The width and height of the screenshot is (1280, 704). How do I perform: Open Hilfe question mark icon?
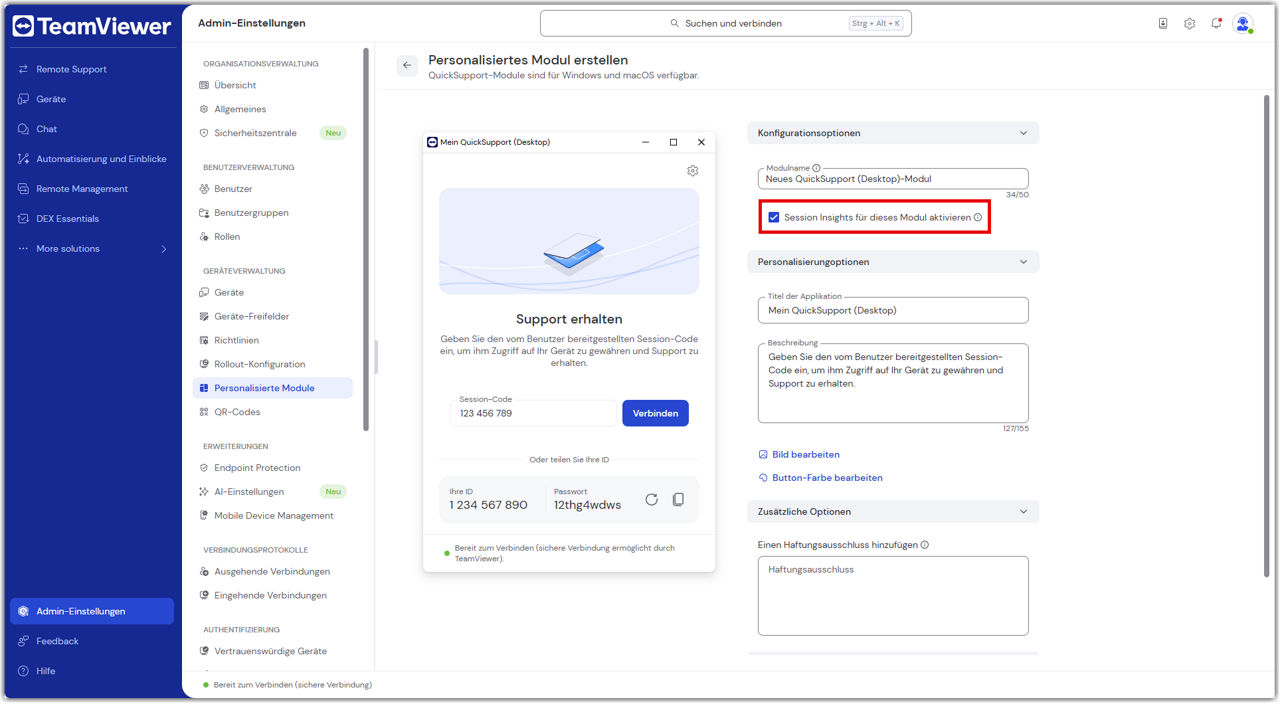(x=24, y=671)
